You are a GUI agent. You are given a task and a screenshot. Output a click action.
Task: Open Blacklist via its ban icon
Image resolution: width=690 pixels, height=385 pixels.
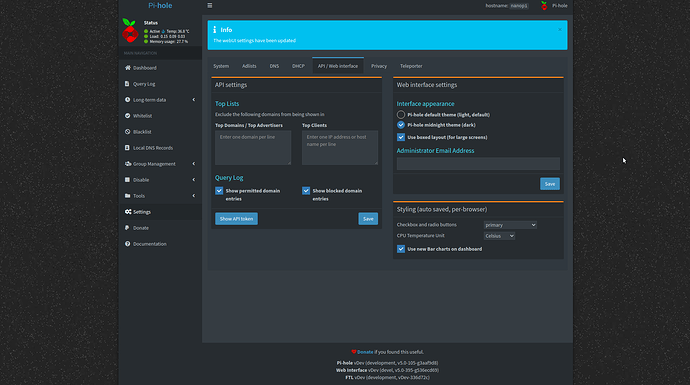(x=128, y=132)
